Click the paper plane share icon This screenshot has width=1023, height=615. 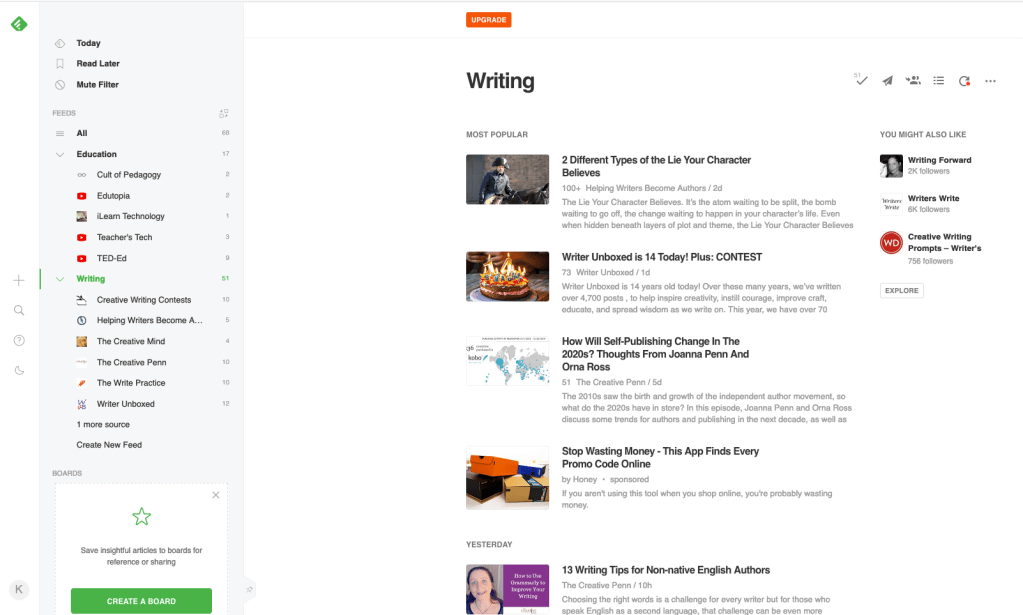887,81
